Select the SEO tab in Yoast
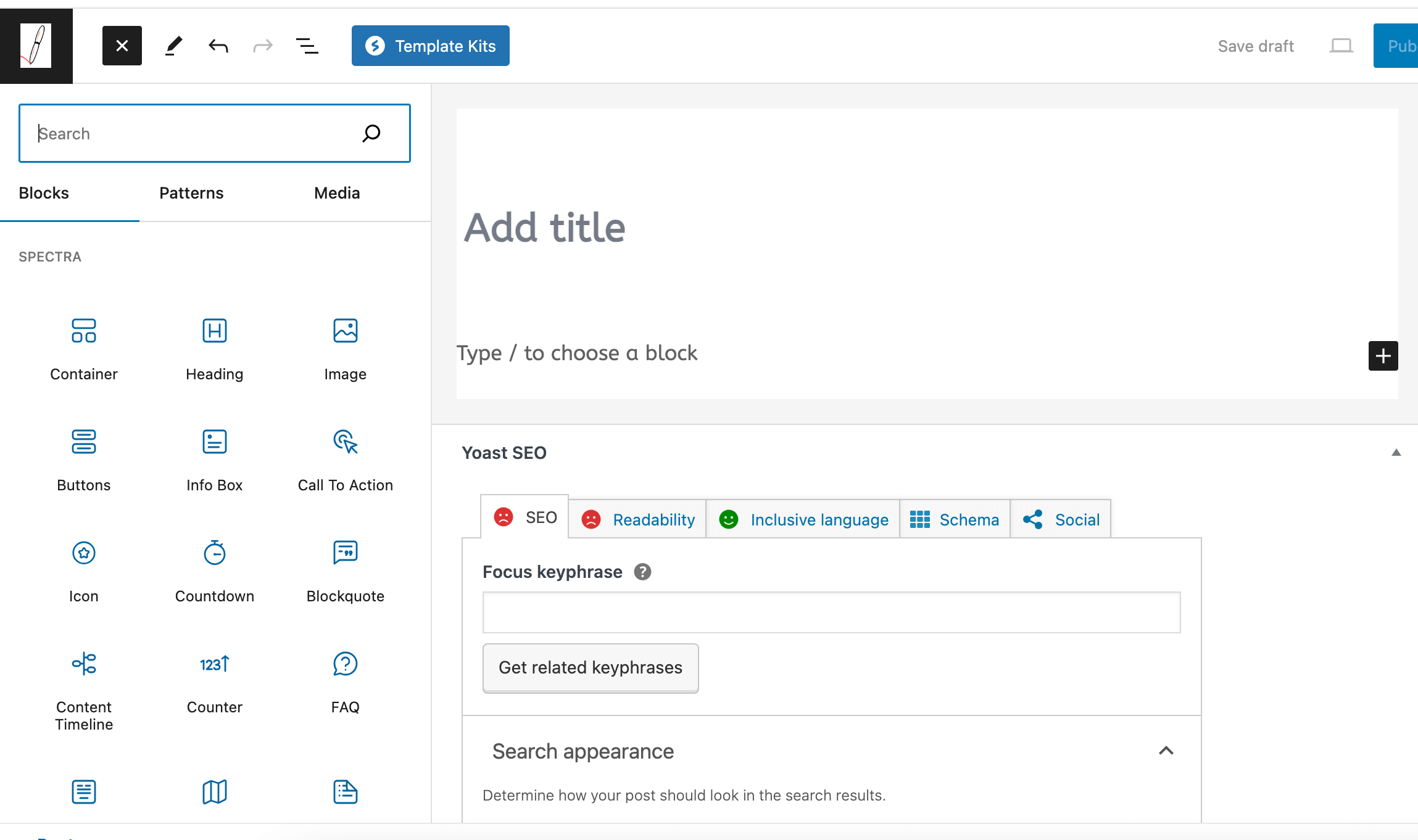This screenshot has height=840, width=1418. click(x=525, y=517)
